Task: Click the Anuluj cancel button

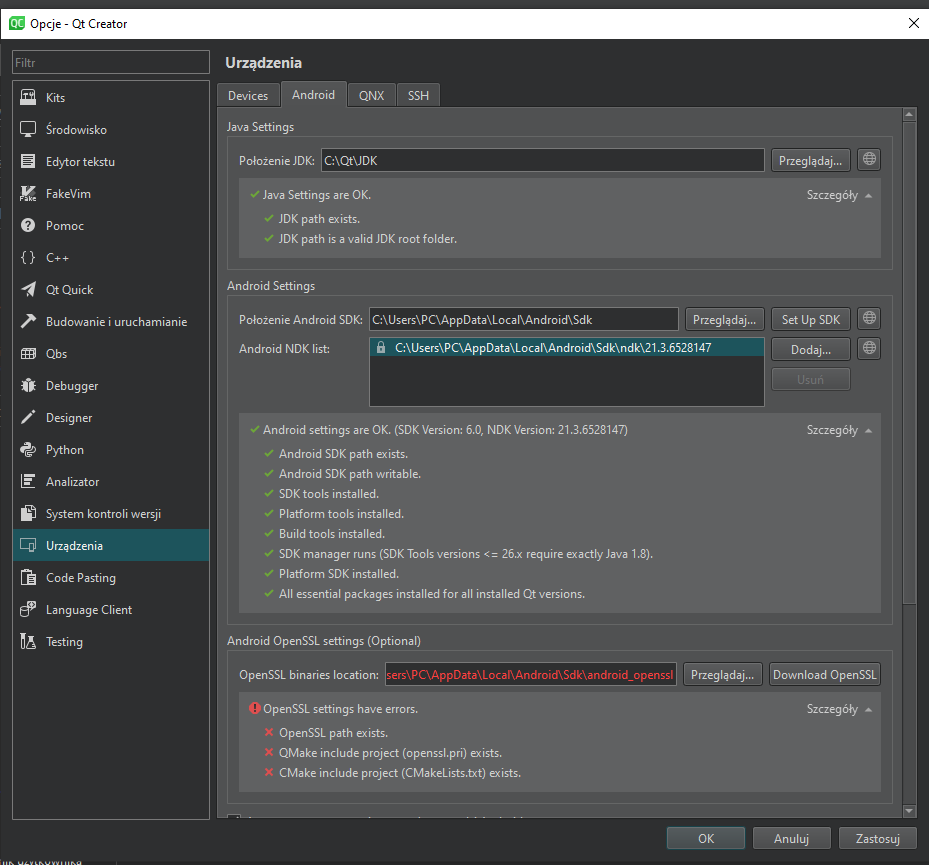Action: coord(792,838)
